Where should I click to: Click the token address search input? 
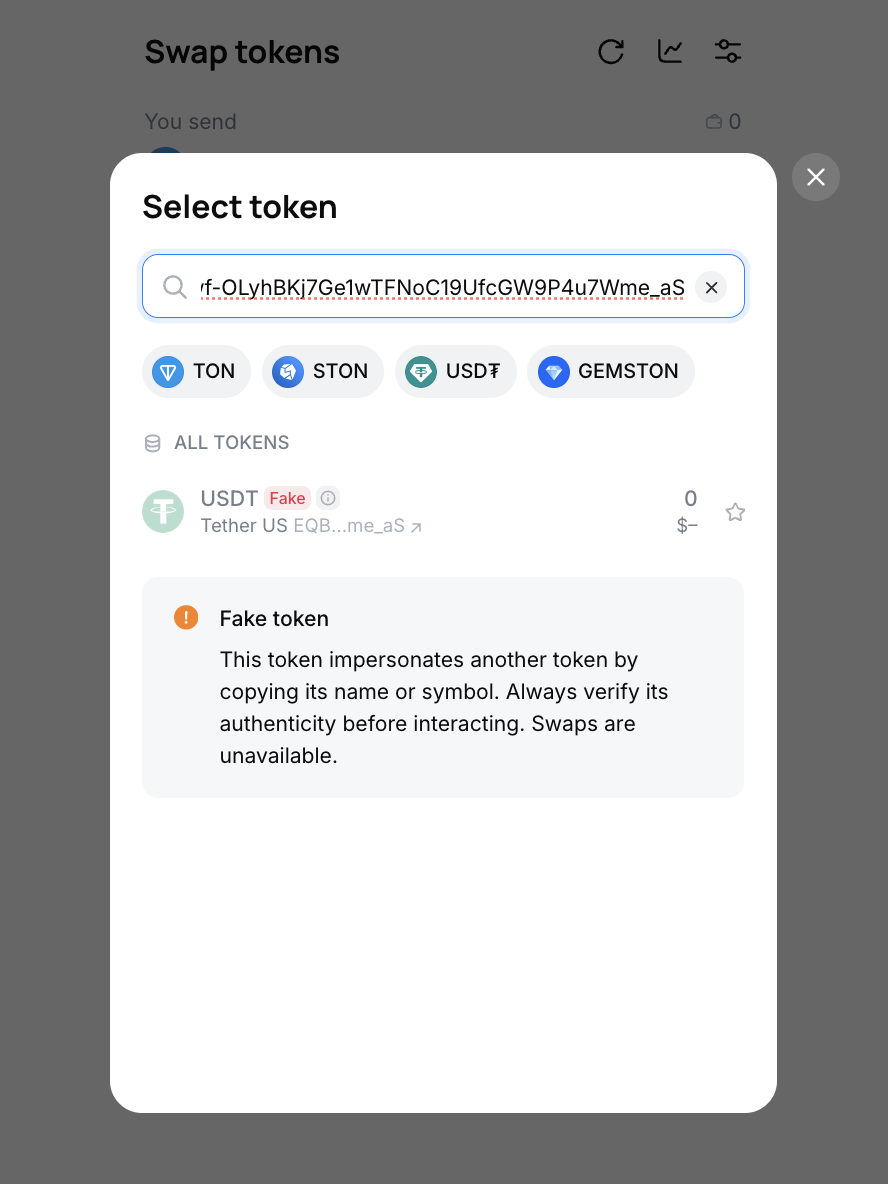point(442,288)
